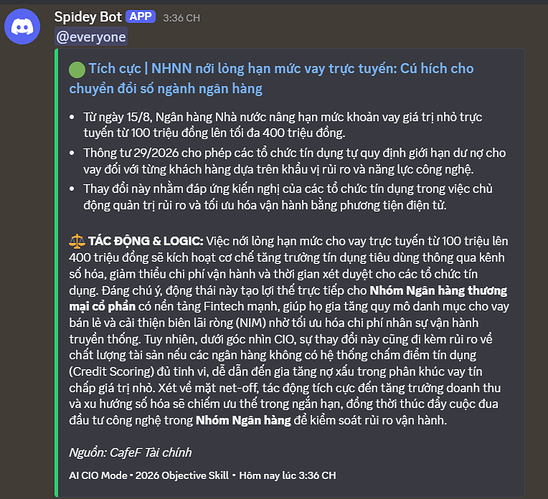Click the APP badge next to Spidey Bot
548x499 pixels.
tap(140, 16)
